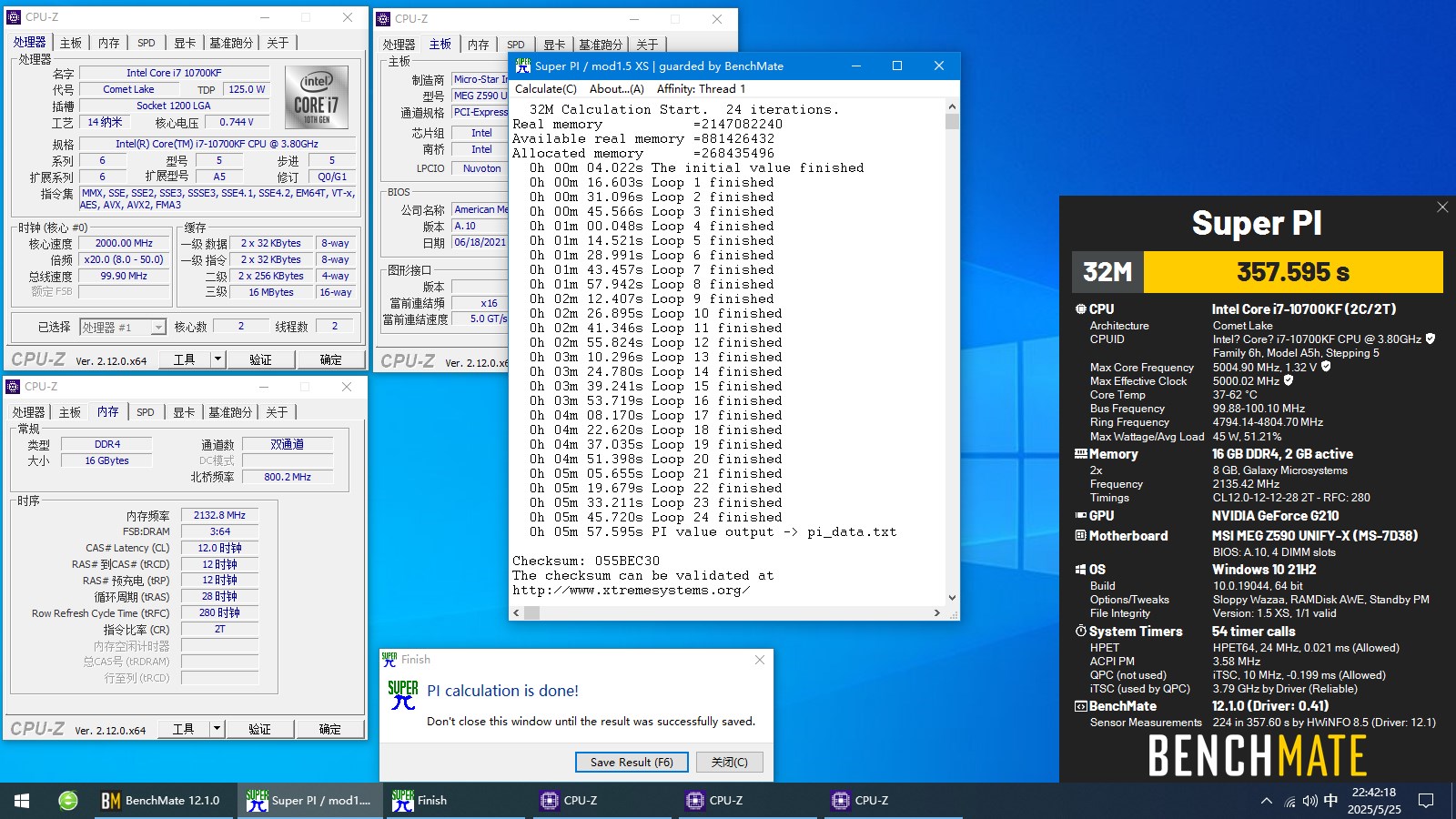
Task: Click the CPU-Z icon in mainboard window title
Action: coord(383,19)
